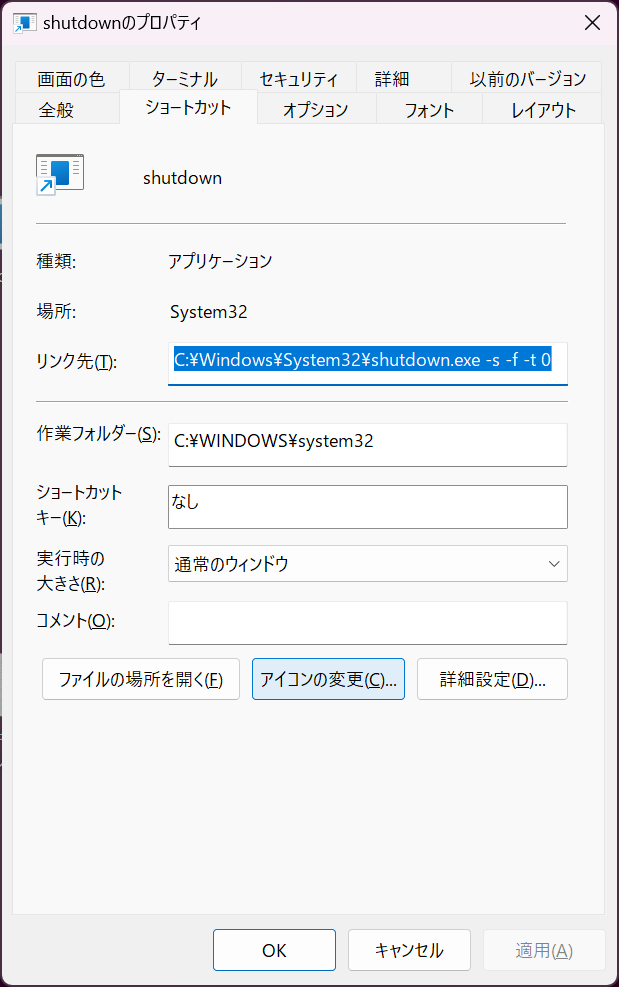The height and width of the screenshot is (987, 619).
Task: Click ファイルの場所を開く button
Action: click(x=141, y=679)
